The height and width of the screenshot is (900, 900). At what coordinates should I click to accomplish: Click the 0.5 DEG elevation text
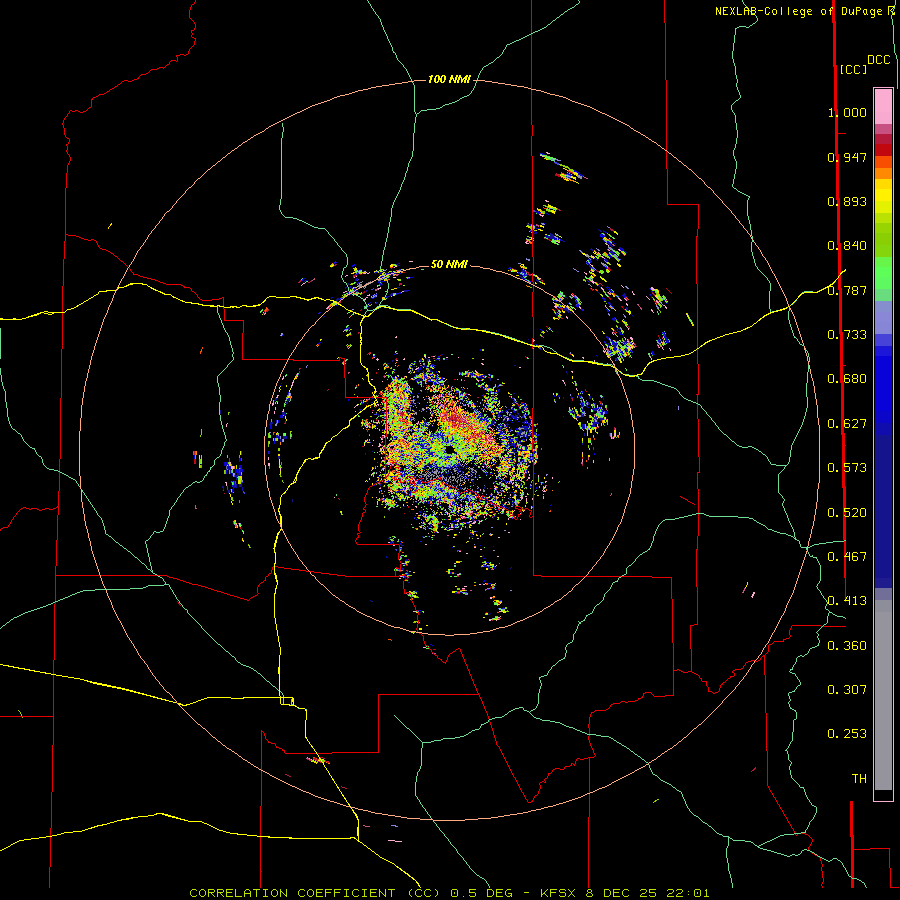(x=481, y=893)
